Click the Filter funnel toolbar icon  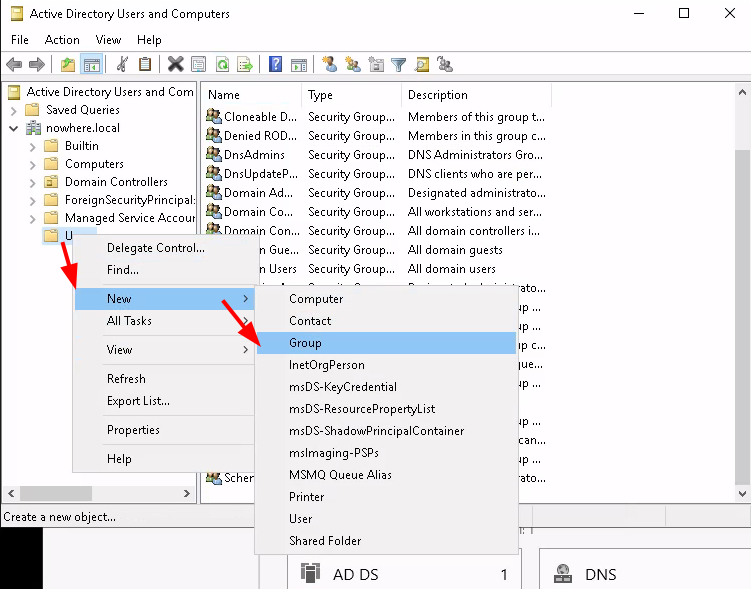pos(398,64)
